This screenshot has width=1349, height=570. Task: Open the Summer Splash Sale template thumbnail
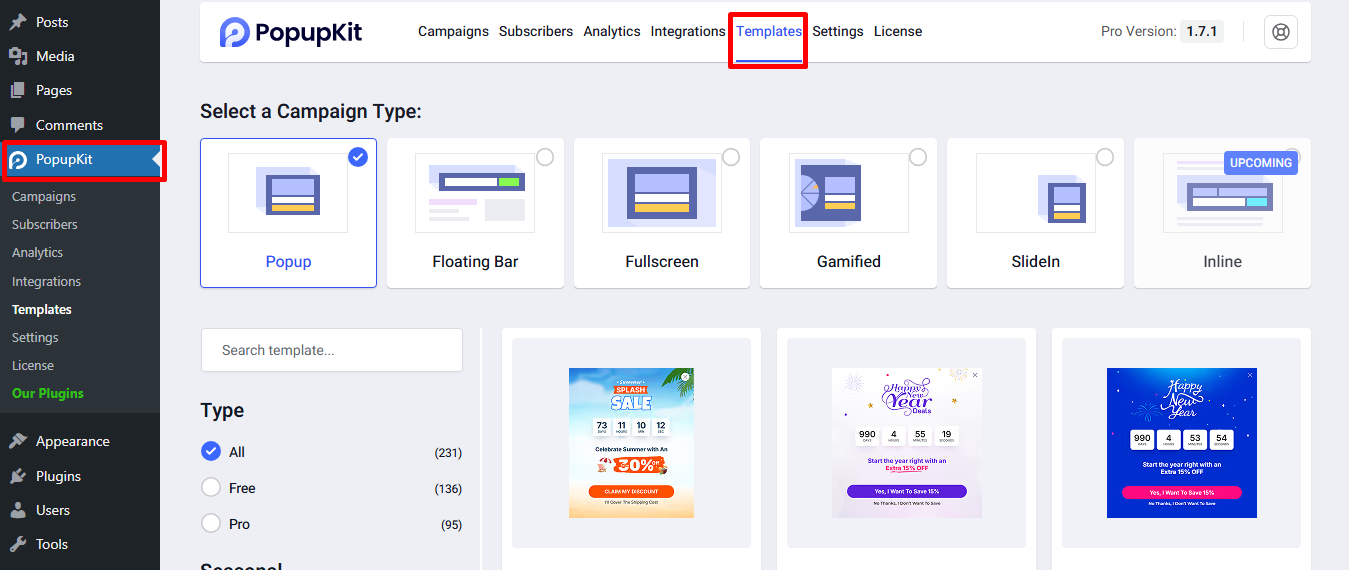pos(631,443)
